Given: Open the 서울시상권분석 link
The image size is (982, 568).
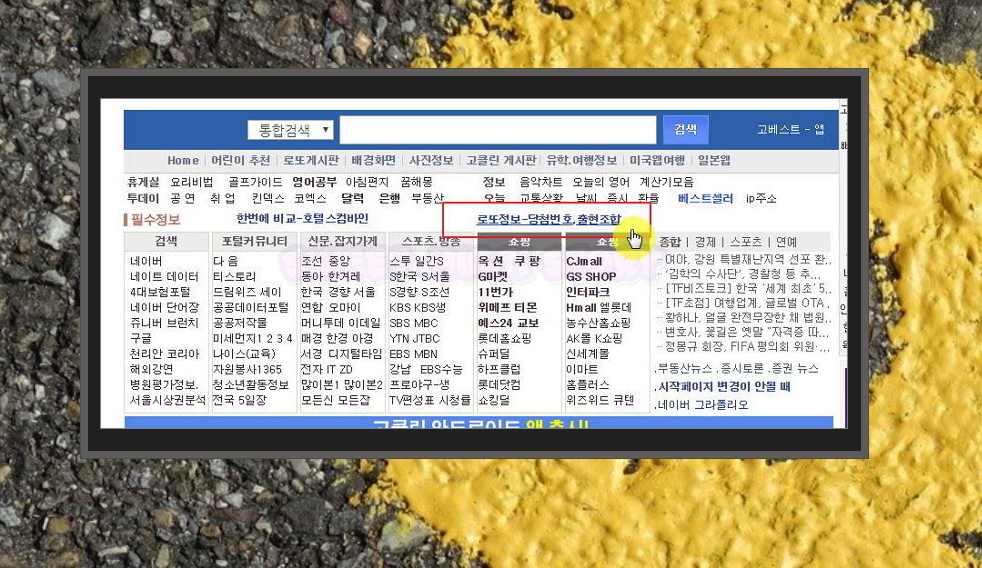Looking at the screenshot, I should click(168, 400).
